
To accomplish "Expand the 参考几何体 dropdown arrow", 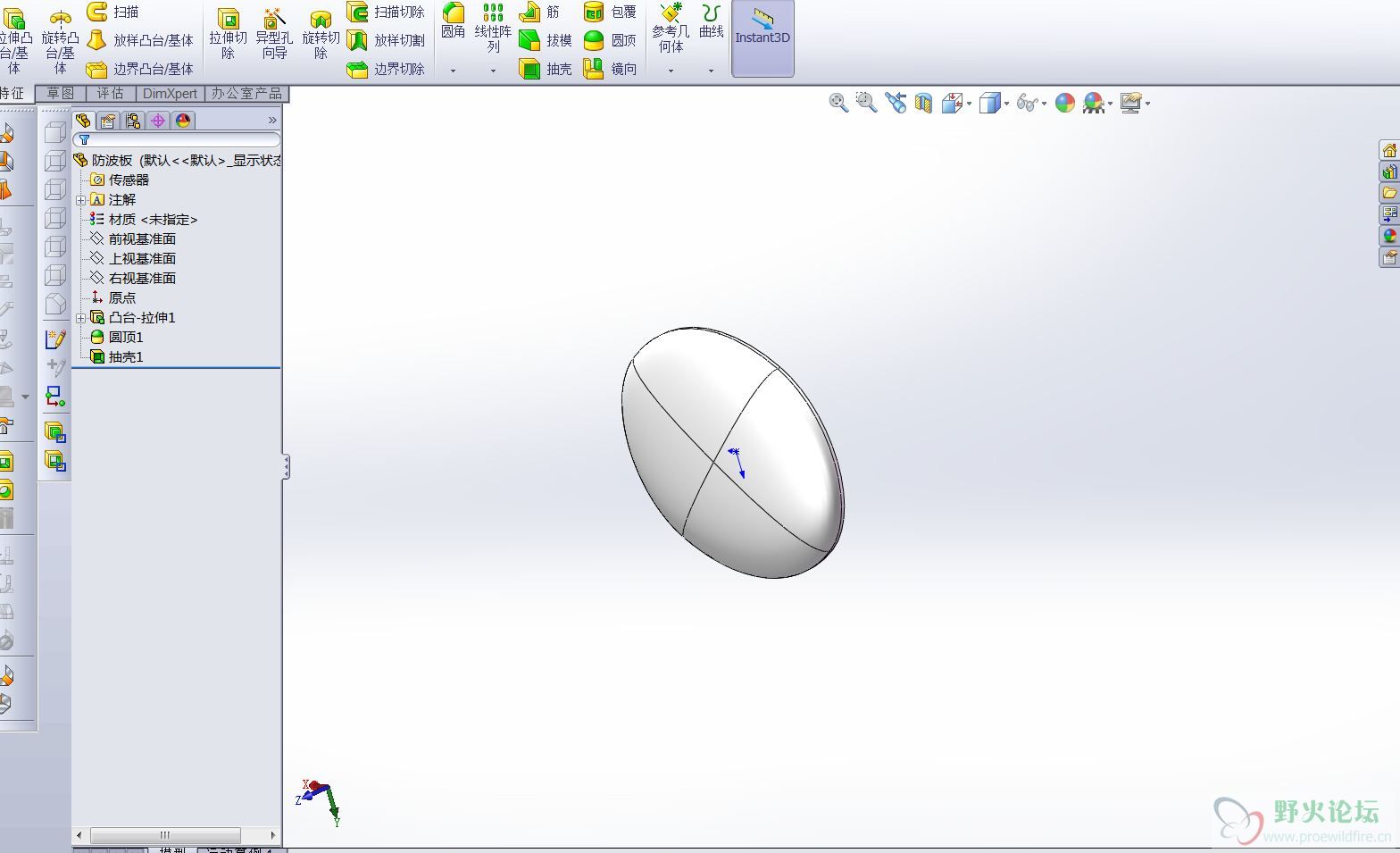I will pyautogui.click(x=671, y=71).
